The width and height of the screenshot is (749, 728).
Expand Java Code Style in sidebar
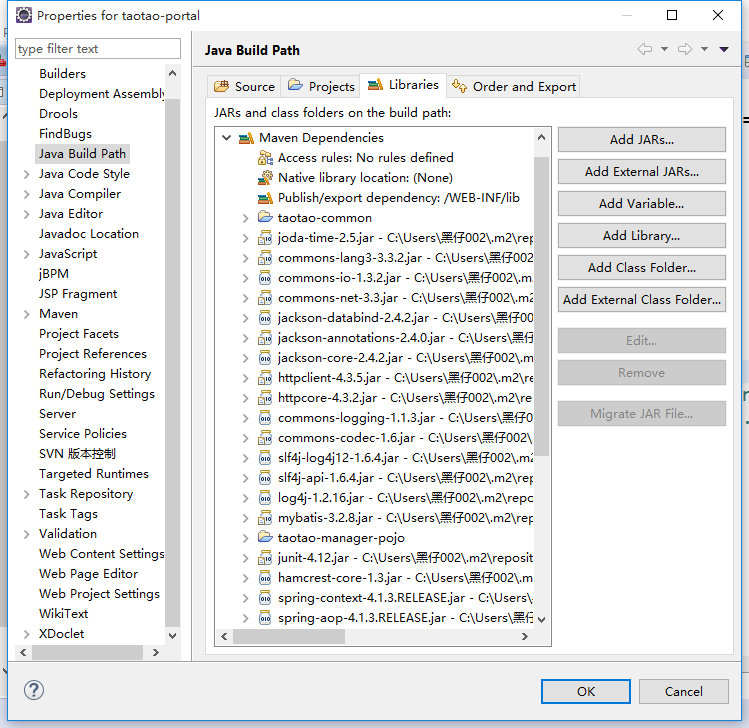(27, 174)
